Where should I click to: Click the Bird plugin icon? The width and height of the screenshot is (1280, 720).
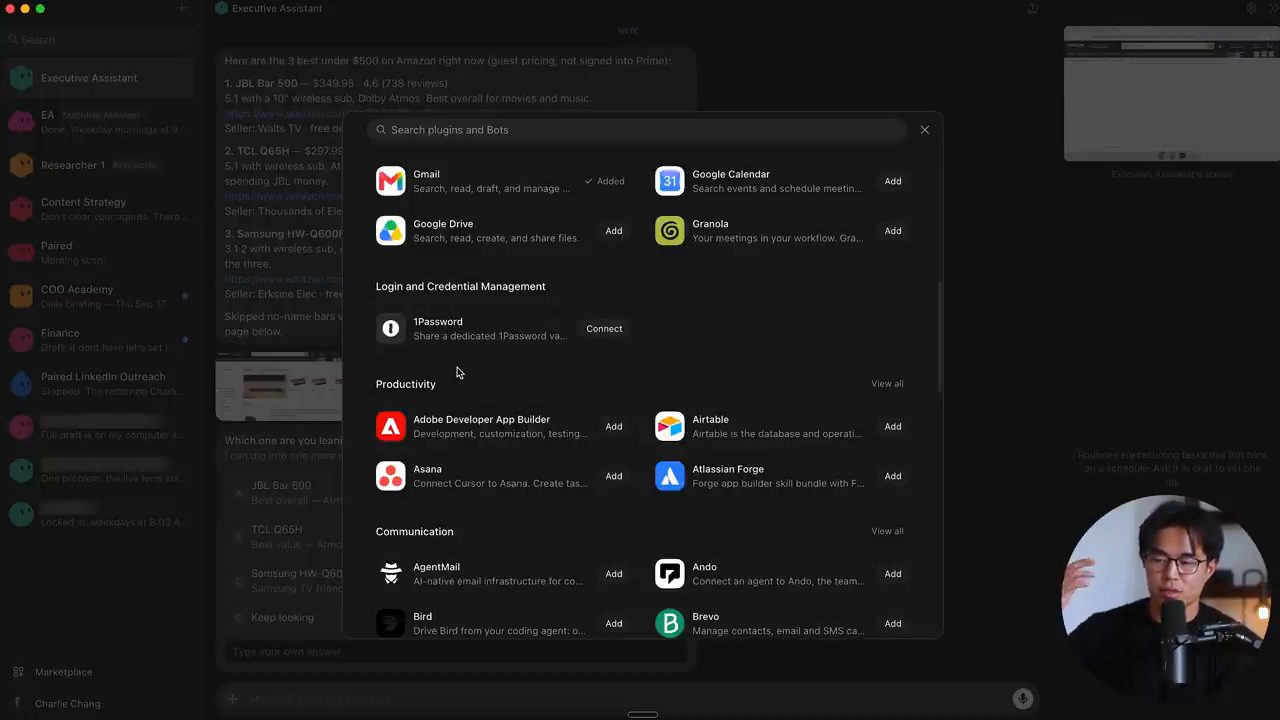pyautogui.click(x=390, y=623)
